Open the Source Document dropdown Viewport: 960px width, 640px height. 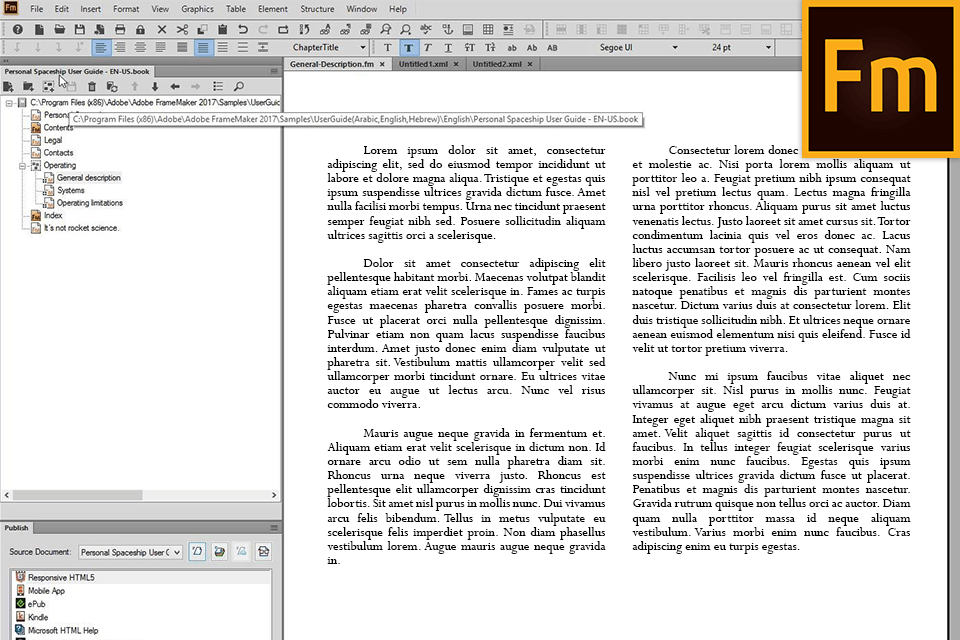130,552
